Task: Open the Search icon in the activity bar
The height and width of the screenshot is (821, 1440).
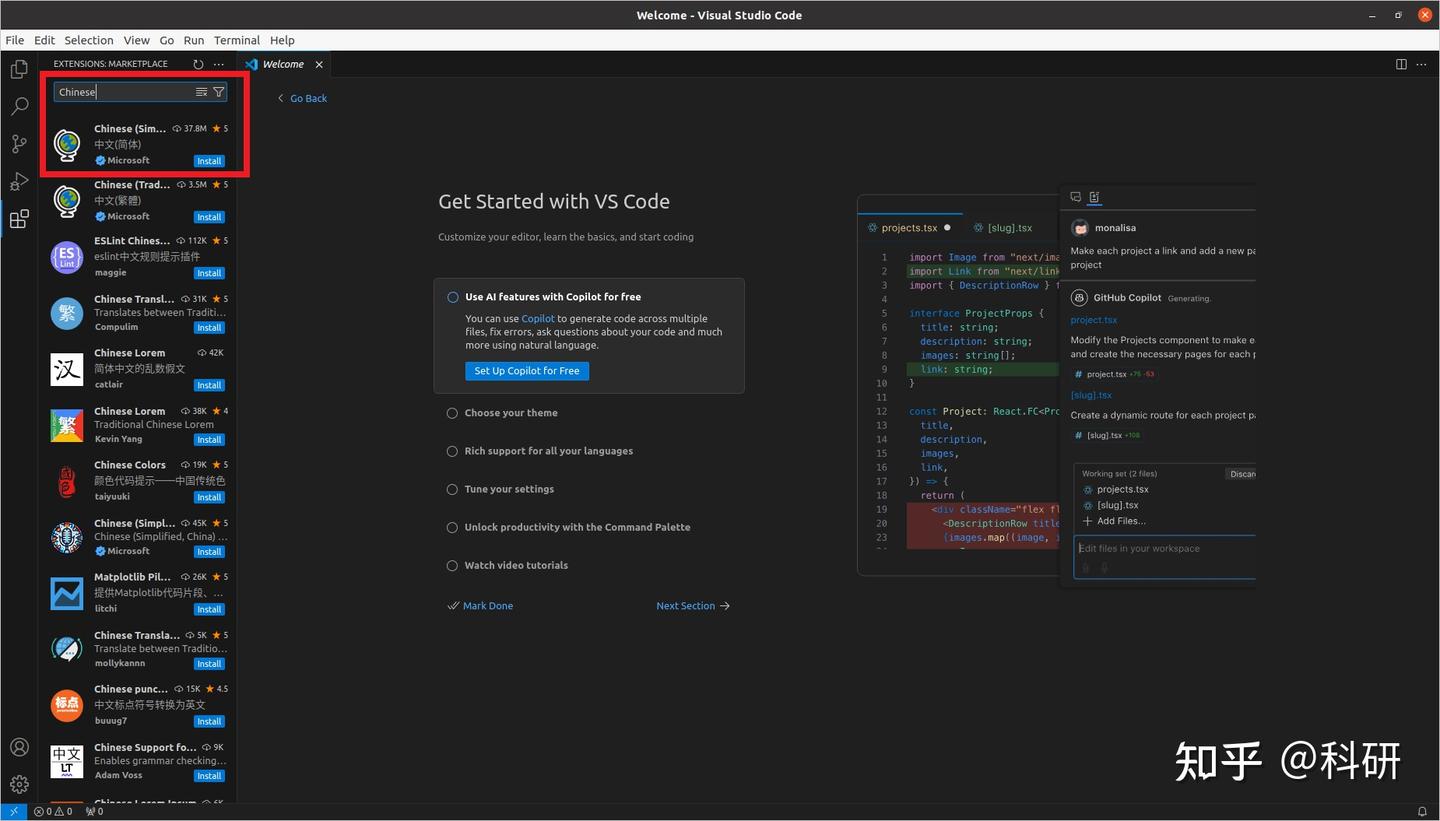Action: point(19,106)
